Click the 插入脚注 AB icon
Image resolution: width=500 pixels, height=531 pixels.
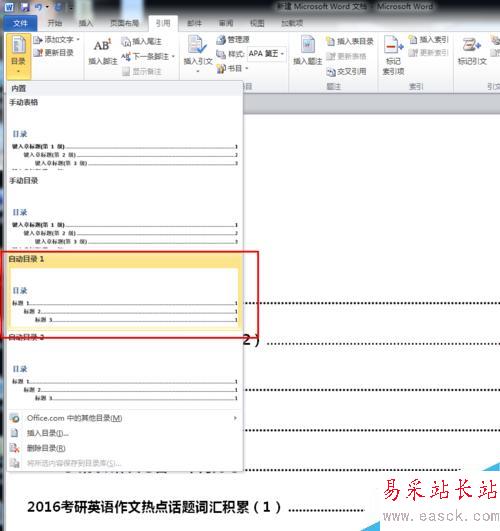[x=103, y=45]
